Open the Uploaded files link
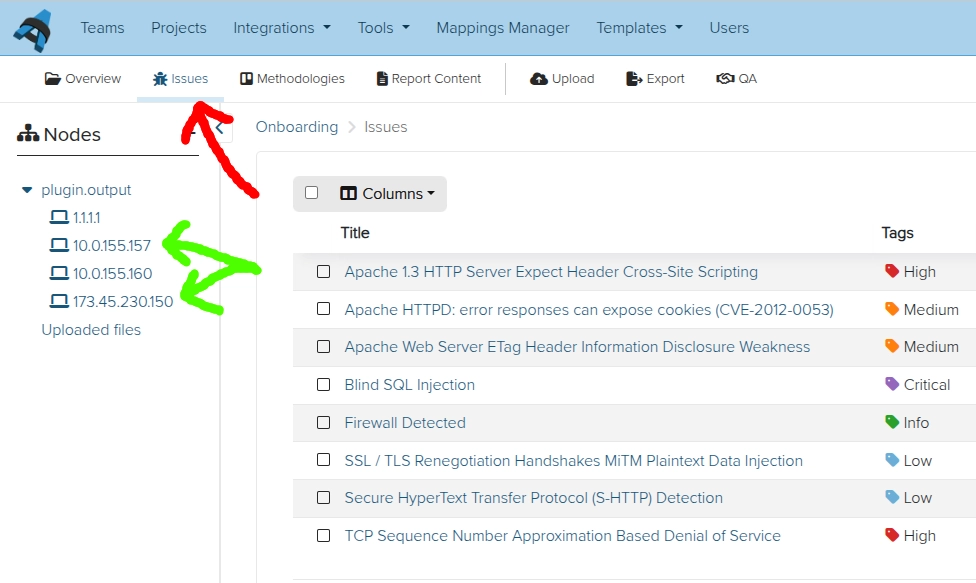976x583 pixels. [91, 330]
